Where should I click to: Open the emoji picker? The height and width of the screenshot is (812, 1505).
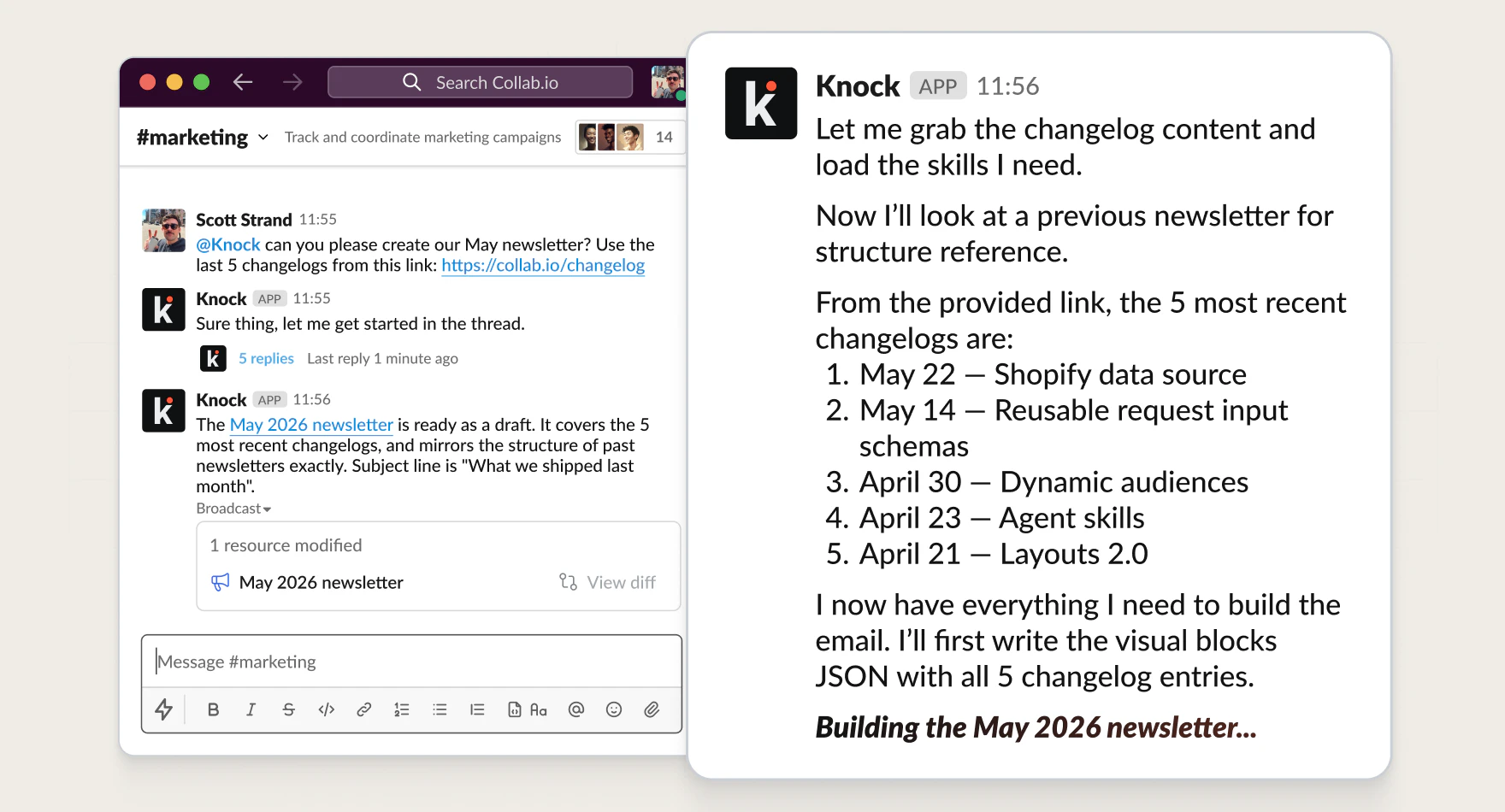pos(614,709)
